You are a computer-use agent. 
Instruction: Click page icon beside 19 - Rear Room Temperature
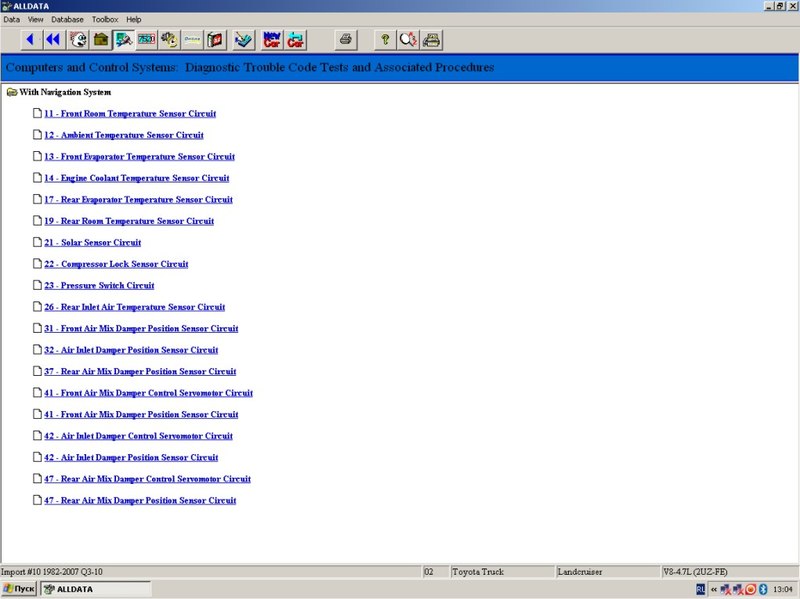pos(37,220)
